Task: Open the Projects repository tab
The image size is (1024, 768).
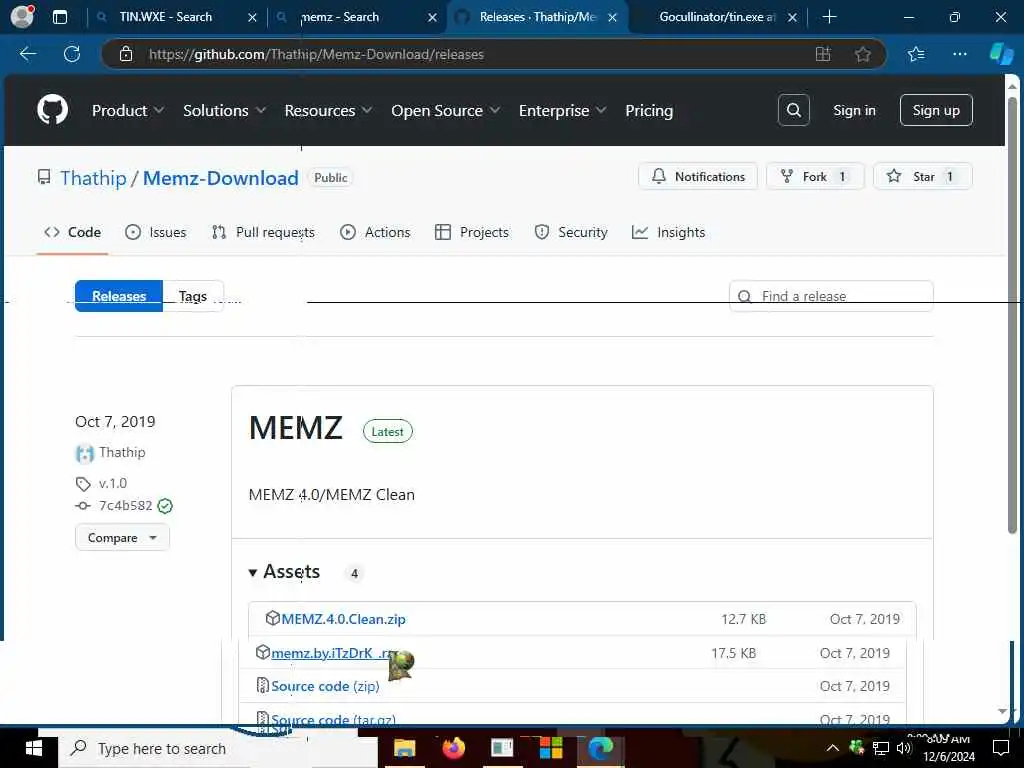Action: point(472,232)
